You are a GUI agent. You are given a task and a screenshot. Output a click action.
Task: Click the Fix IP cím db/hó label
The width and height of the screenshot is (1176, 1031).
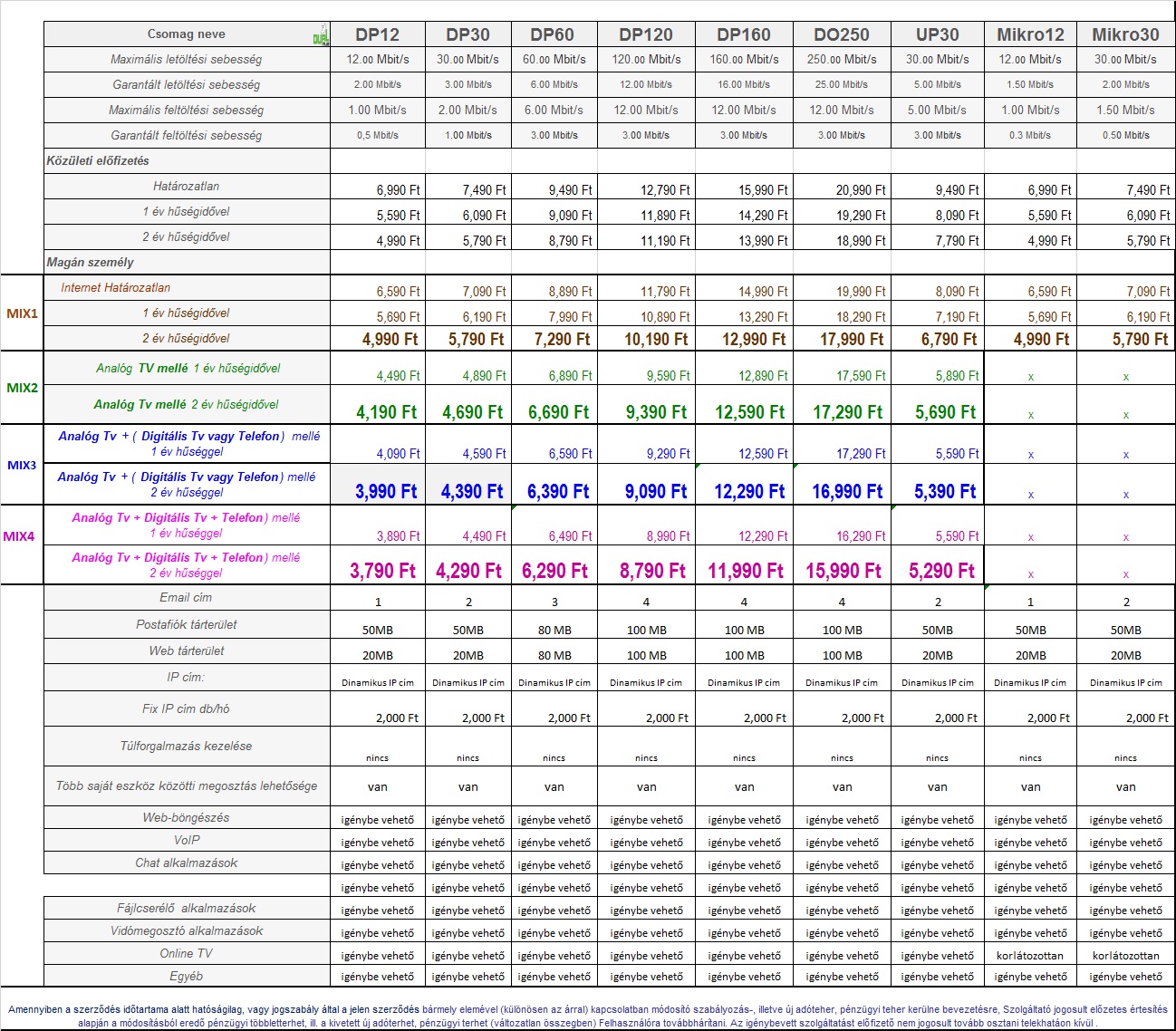(x=186, y=708)
